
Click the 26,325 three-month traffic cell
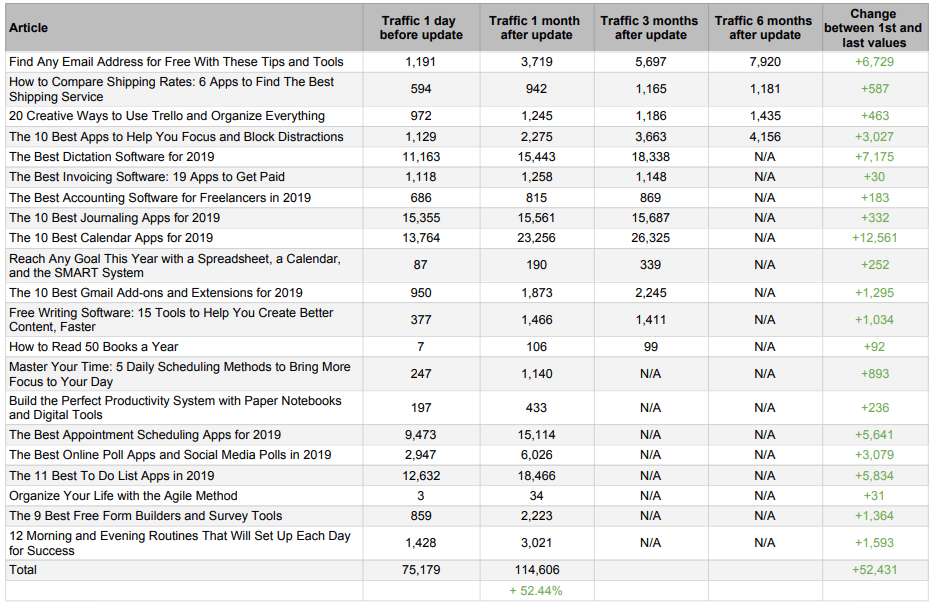click(x=650, y=238)
